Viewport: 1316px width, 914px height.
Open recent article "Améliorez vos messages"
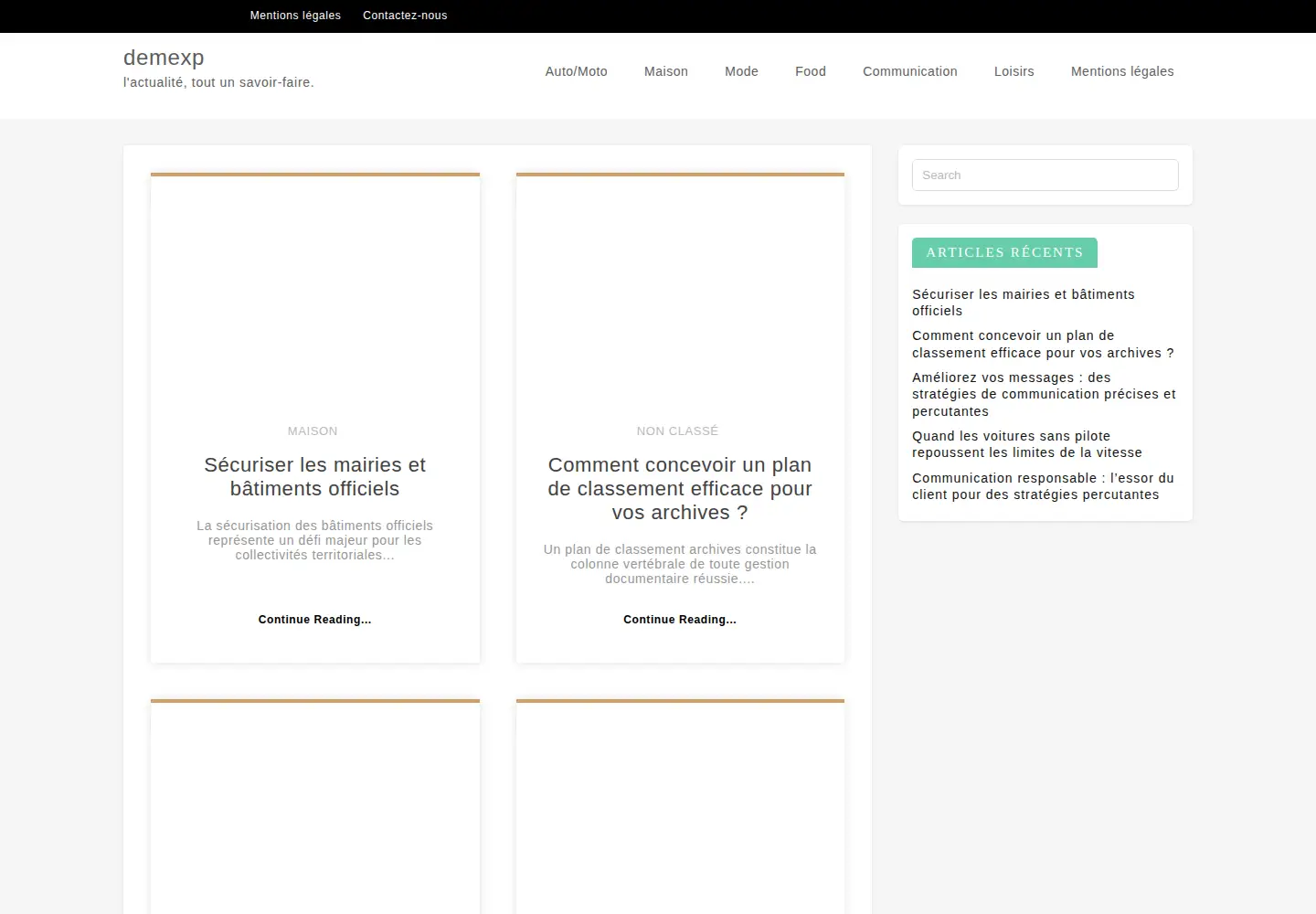point(1044,395)
